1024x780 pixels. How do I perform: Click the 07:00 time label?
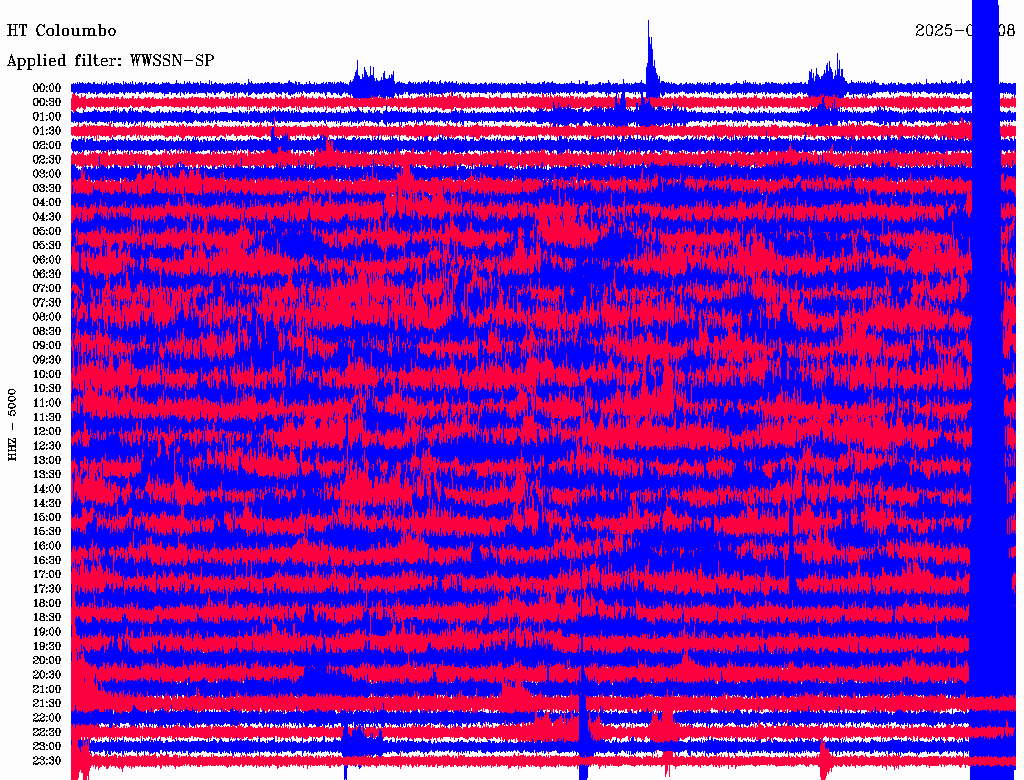click(47, 289)
